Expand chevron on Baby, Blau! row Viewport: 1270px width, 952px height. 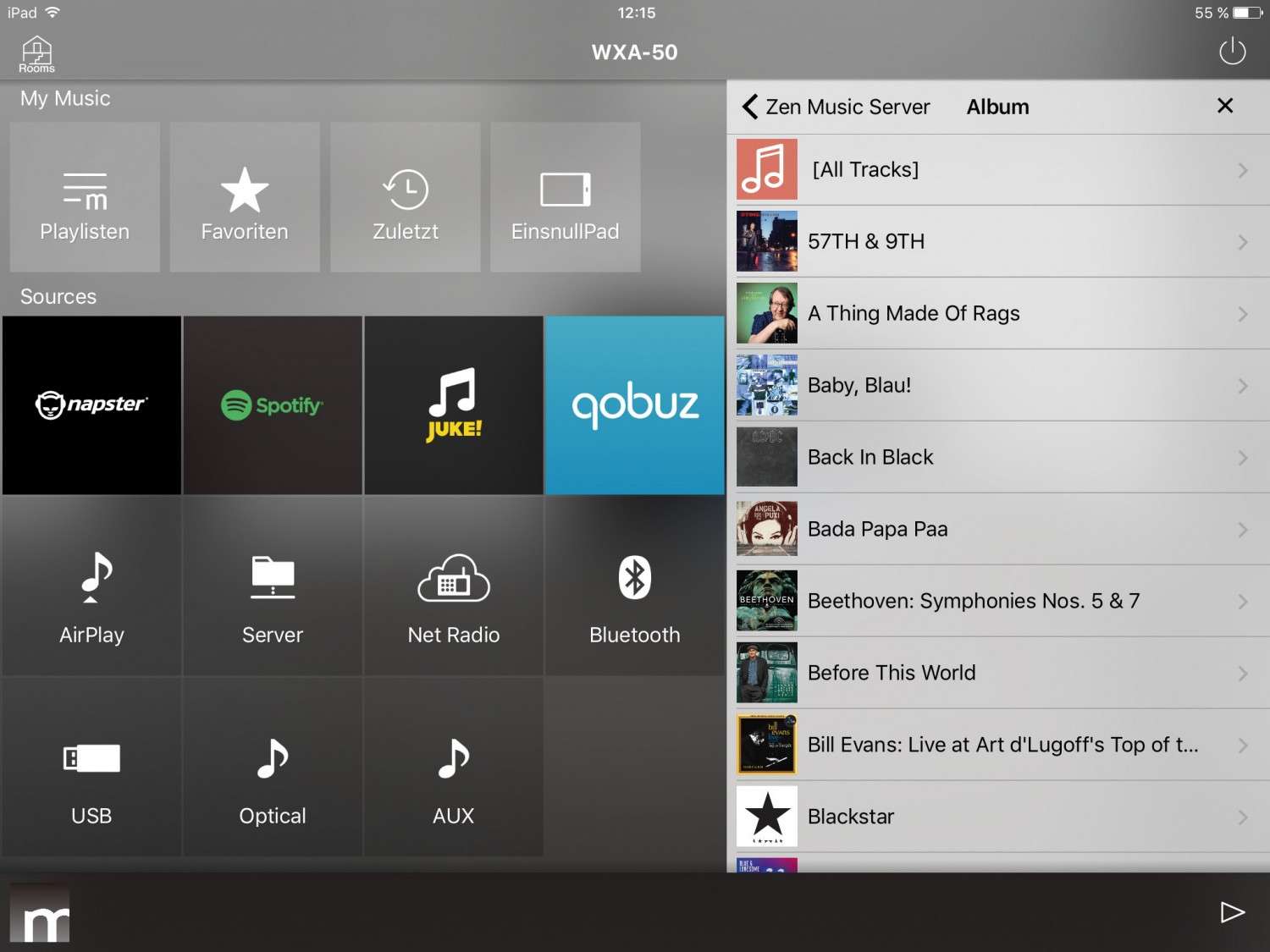pyautogui.click(x=1242, y=386)
